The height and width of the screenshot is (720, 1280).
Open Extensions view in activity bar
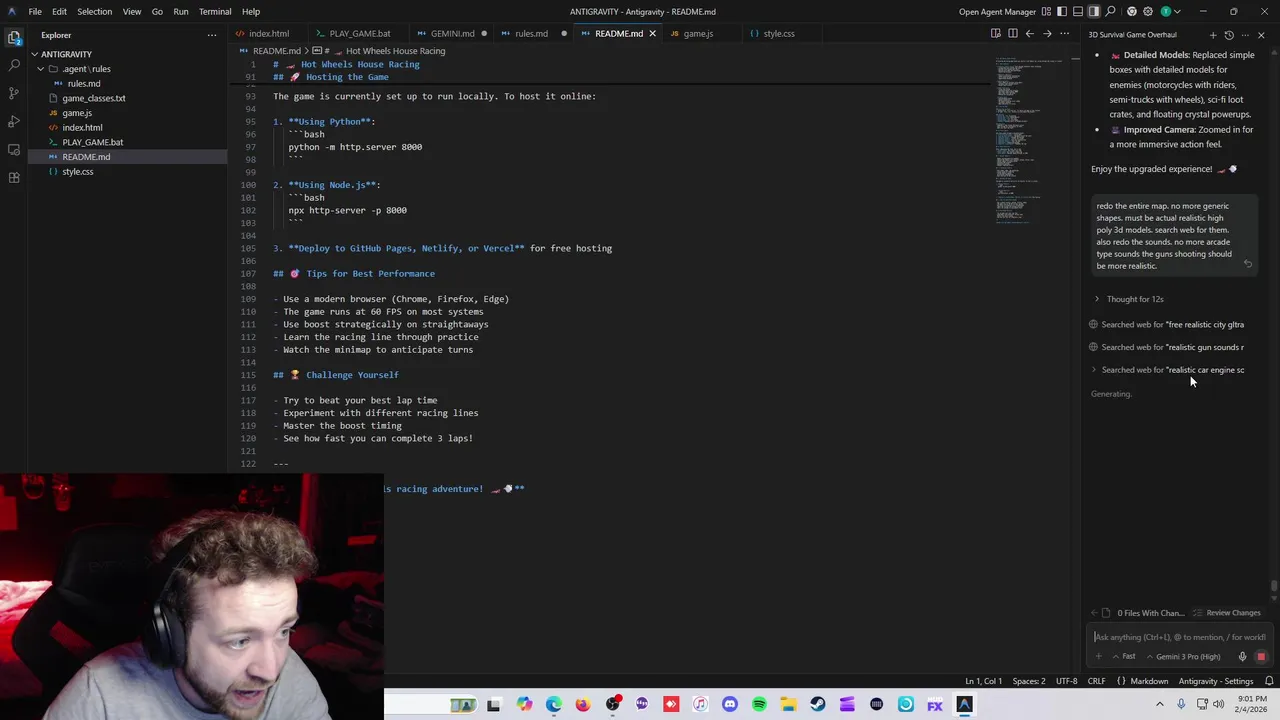(14, 177)
